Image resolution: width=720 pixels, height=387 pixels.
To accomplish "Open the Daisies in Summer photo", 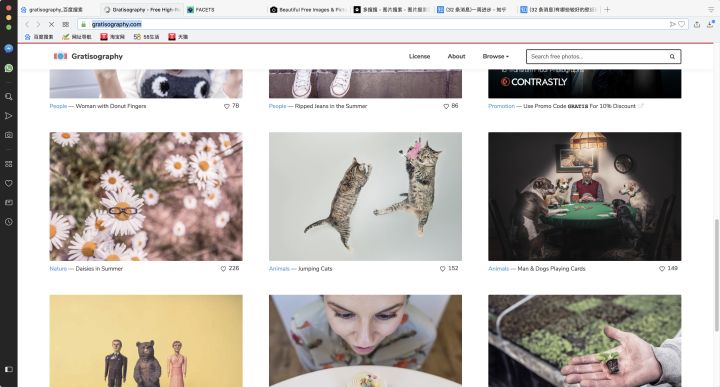I will 146,196.
